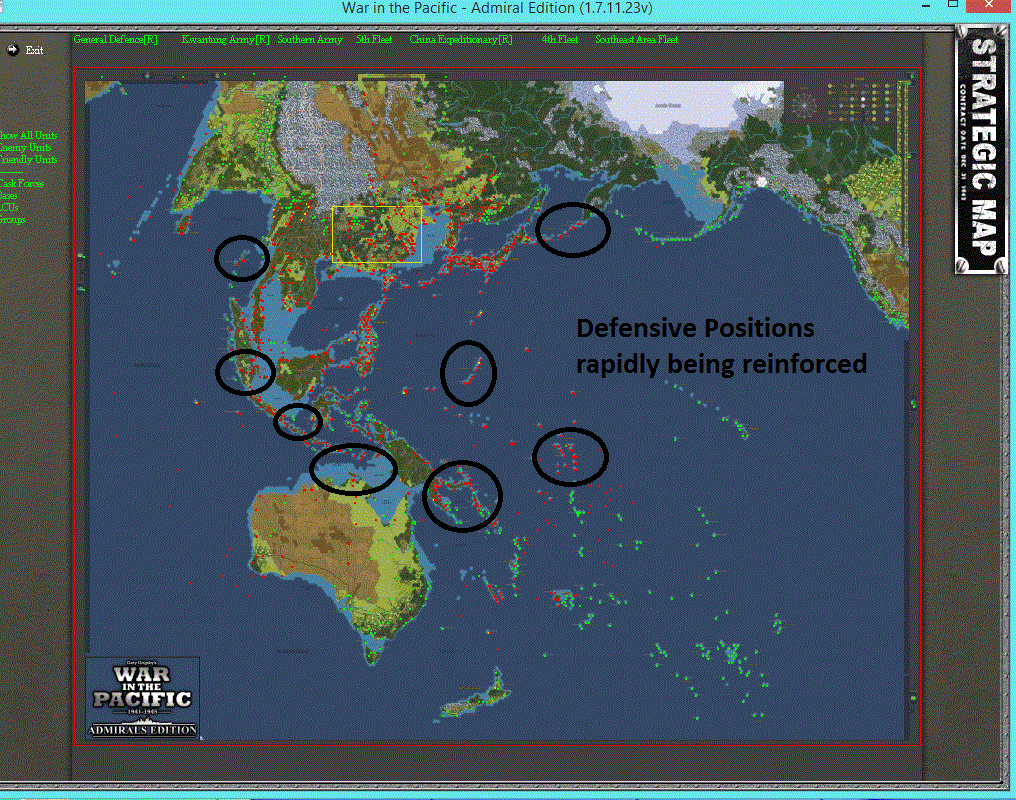Image resolution: width=1016 pixels, height=800 pixels.
Task: Select the General Defence[R] command
Action: pyautogui.click(x=115, y=40)
